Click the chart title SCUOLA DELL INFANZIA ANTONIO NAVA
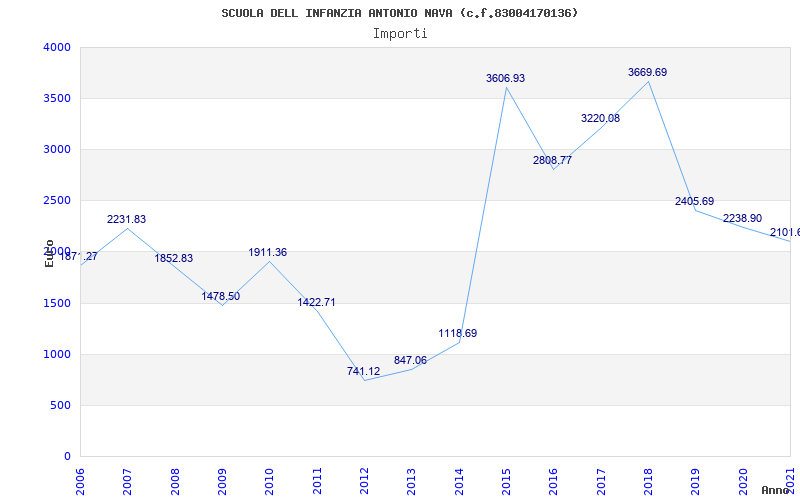 (337, 13)
